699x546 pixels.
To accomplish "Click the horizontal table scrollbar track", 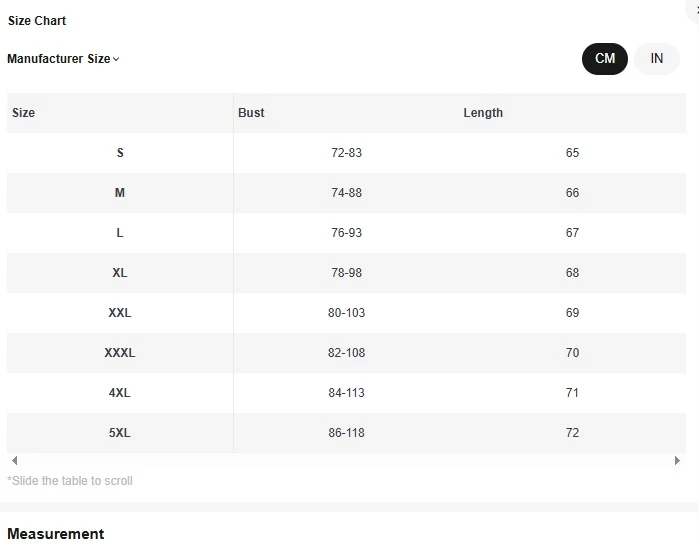I will click(346, 461).
